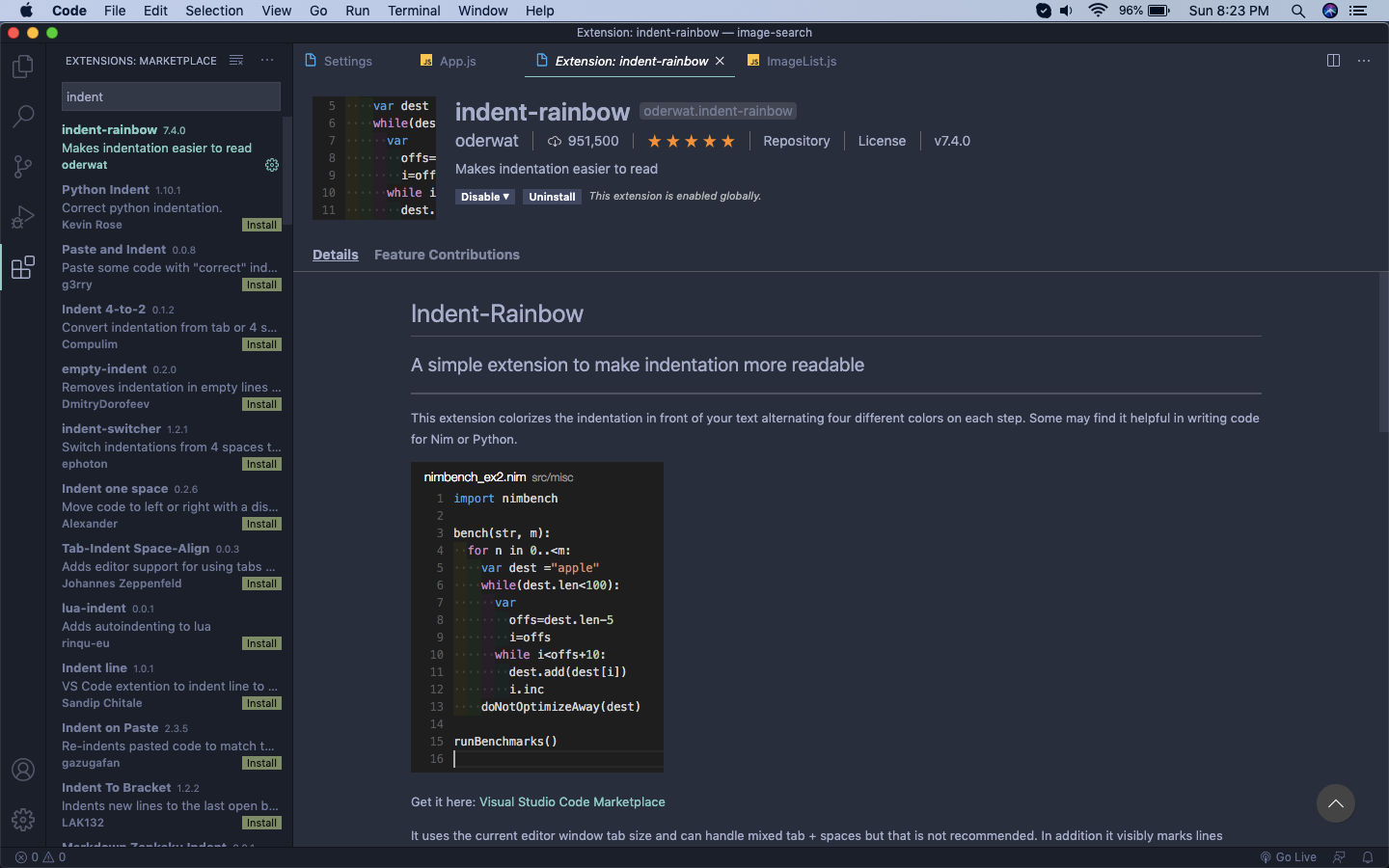
Task: Rate extension via star rating
Action: coord(691,141)
